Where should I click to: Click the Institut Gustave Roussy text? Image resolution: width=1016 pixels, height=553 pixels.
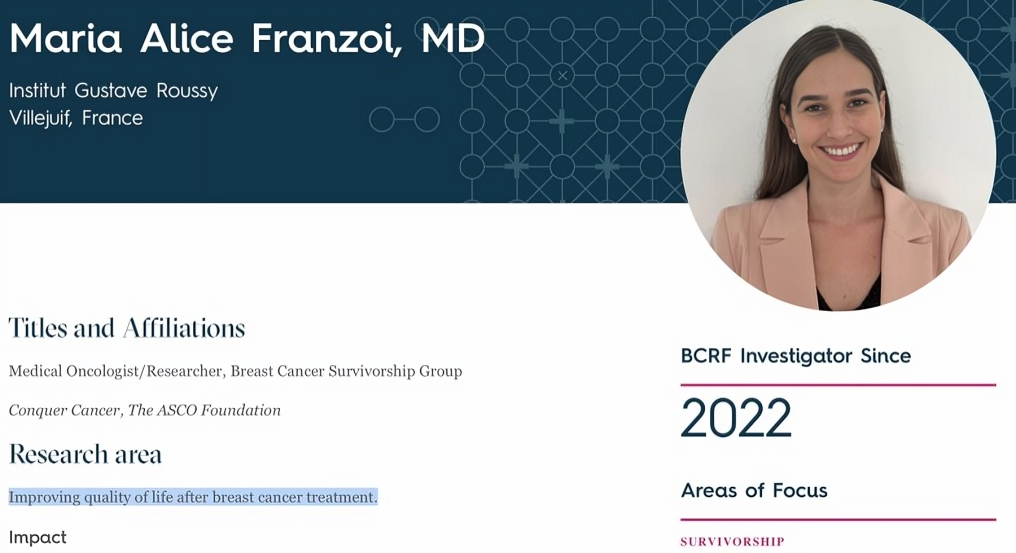coord(113,90)
